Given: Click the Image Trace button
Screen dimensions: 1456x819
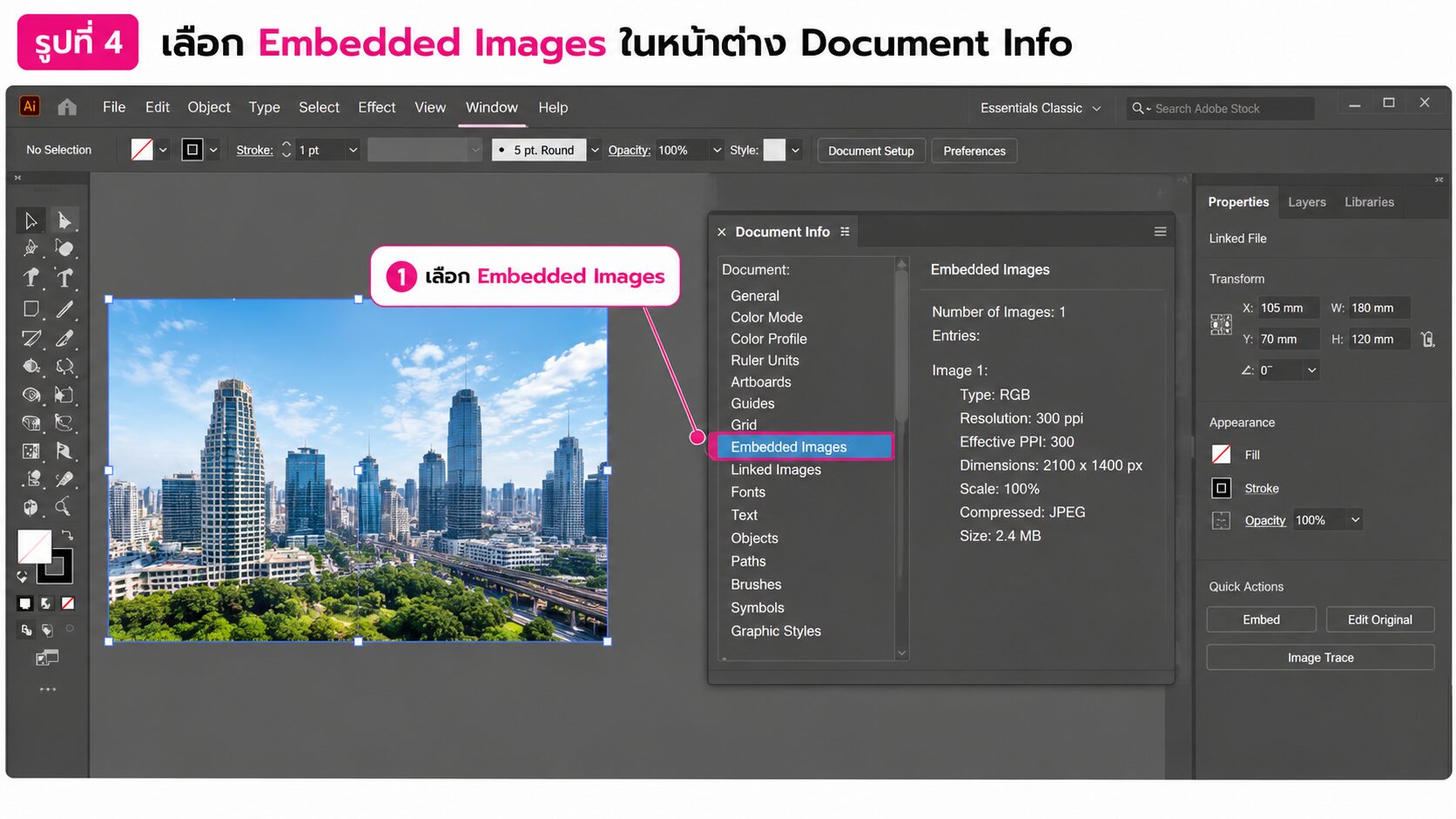Looking at the screenshot, I should coord(1320,658).
